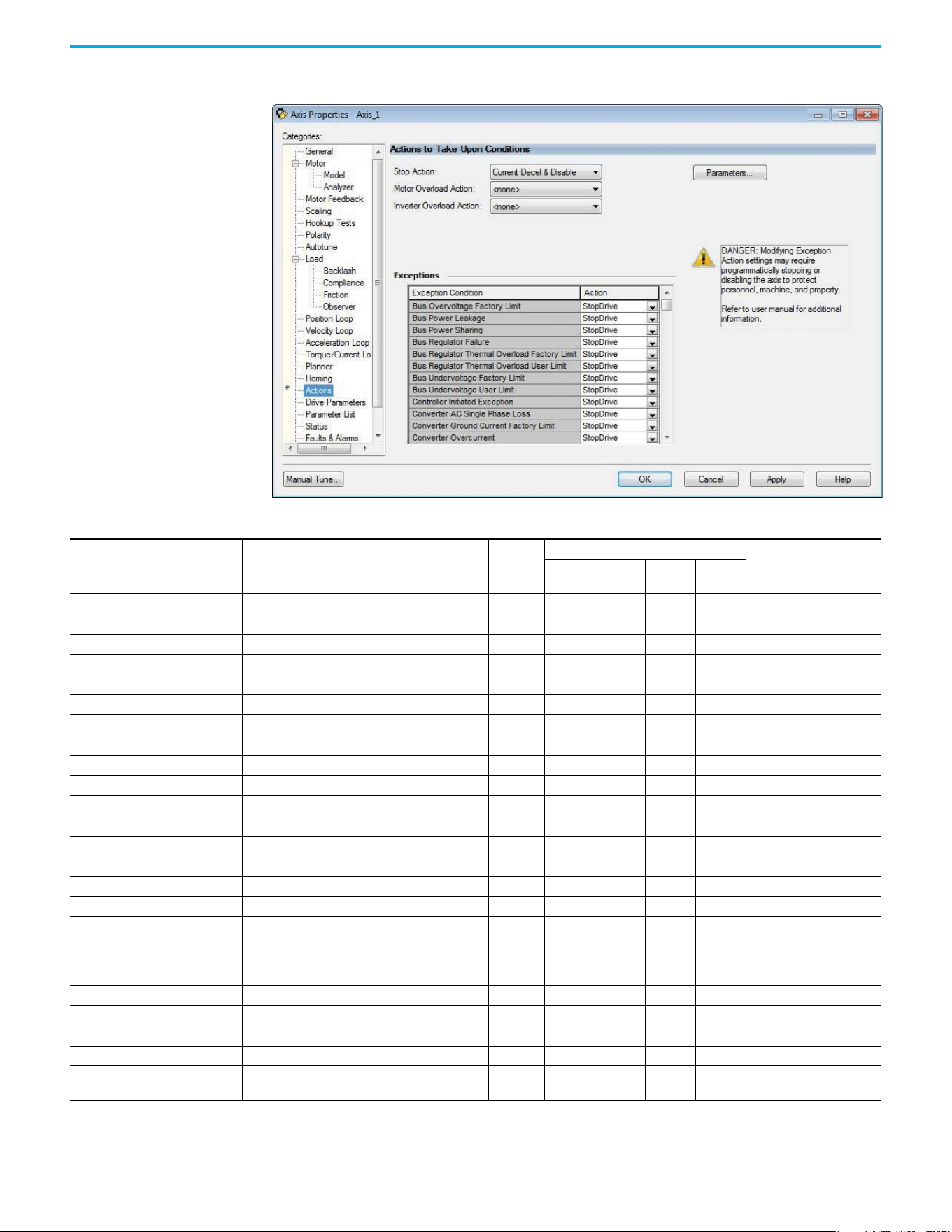The image size is (952, 1232).
Task: Open action dropdown for Converter Overcurrent
Action: 652,439
